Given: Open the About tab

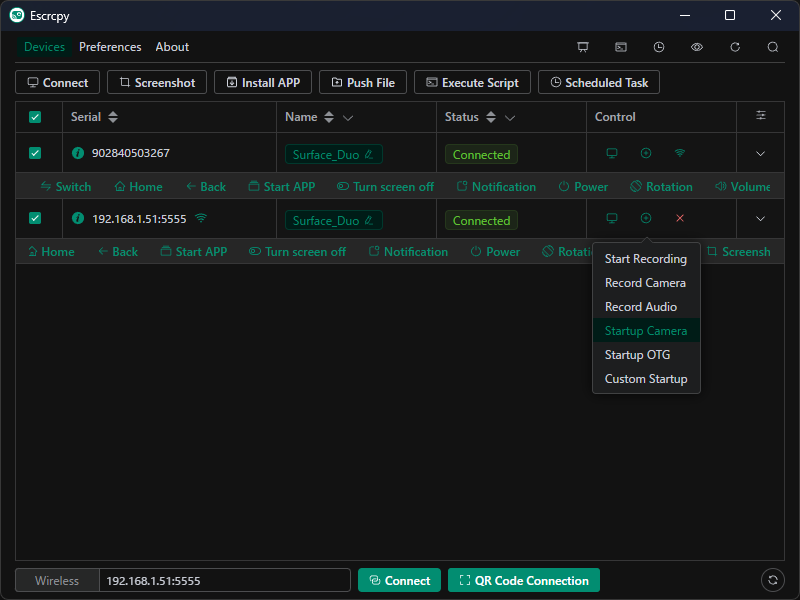Looking at the screenshot, I should point(172,47).
